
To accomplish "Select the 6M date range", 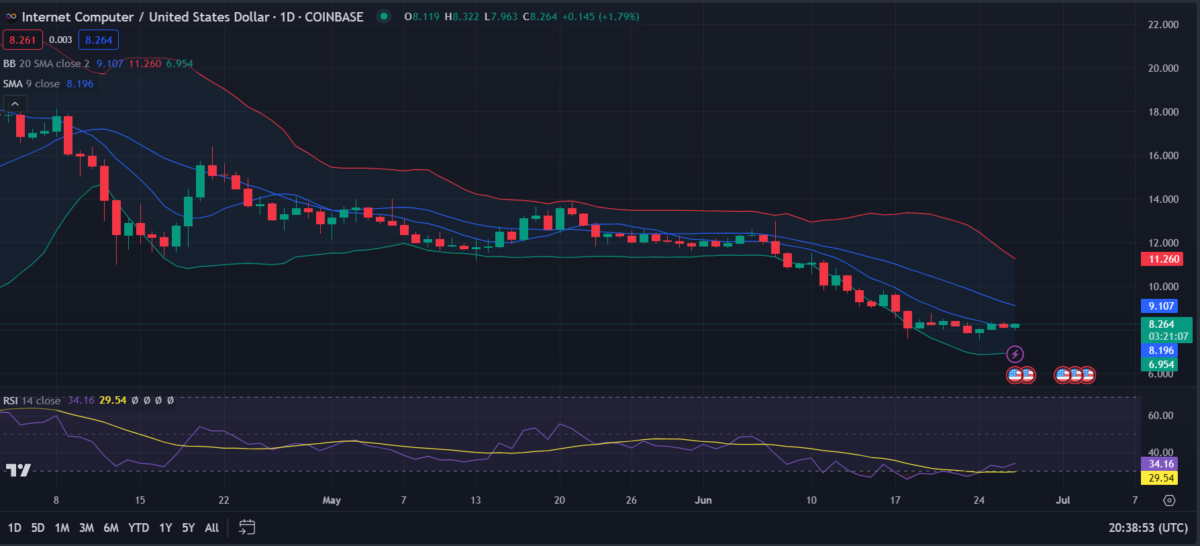I will [x=112, y=527].
